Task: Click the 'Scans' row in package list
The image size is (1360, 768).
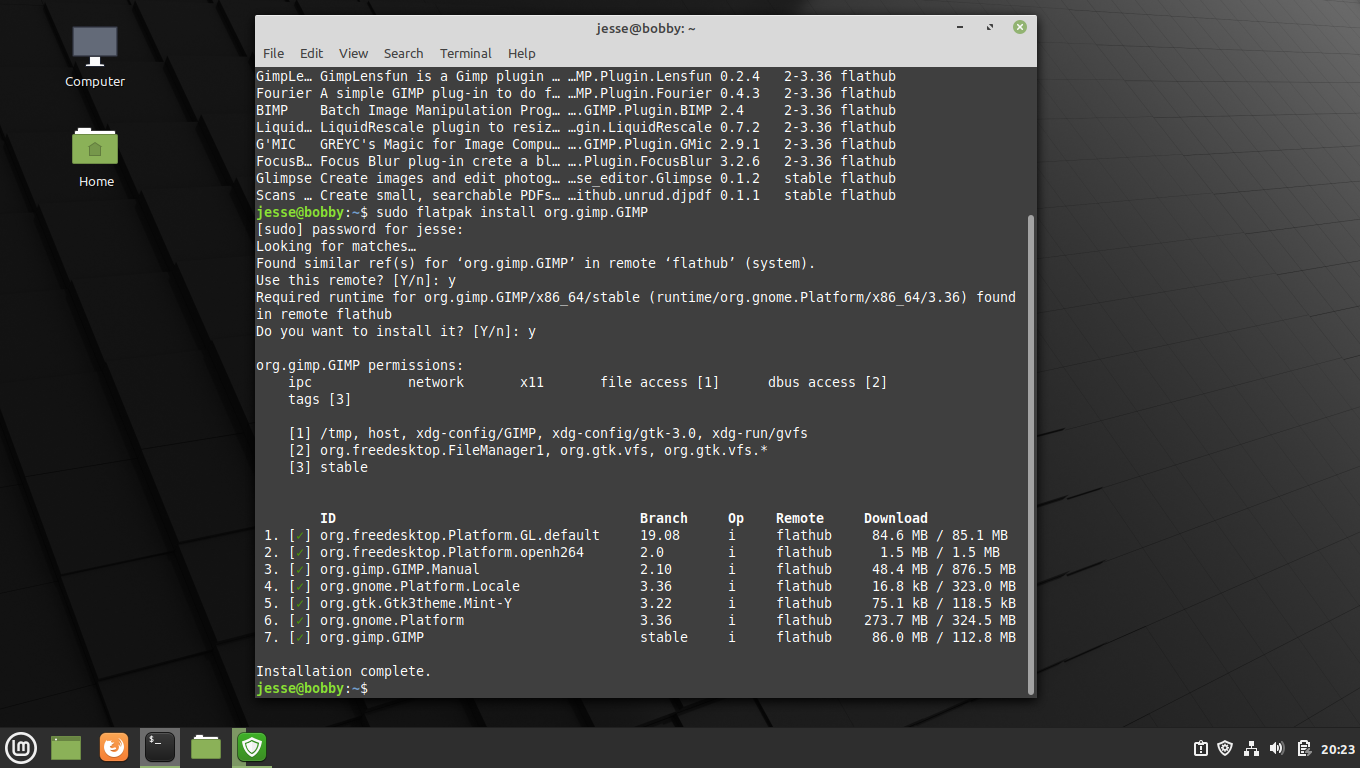Action: click(x=576, y=195)
